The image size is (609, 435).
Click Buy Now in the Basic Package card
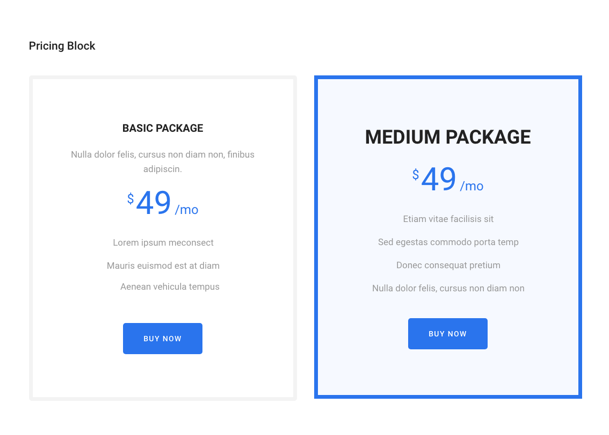(x=162, y=338)
